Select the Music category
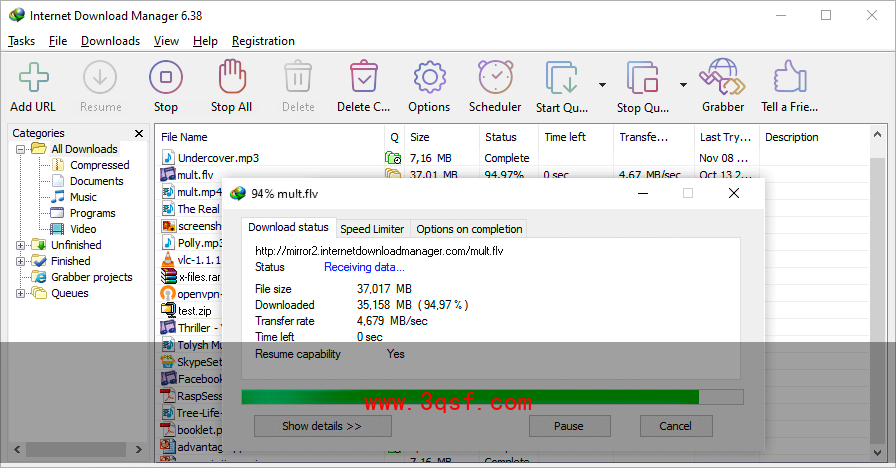896x468 pixels. [83, 197]
